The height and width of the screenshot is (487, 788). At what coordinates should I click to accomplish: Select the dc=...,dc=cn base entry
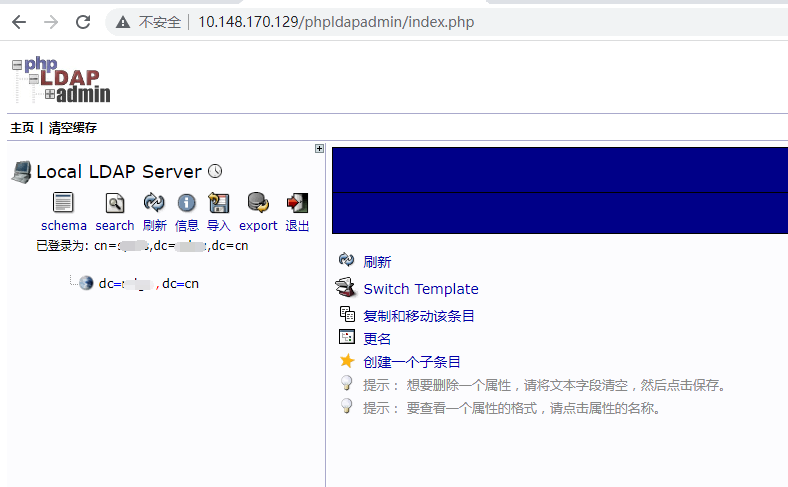tap(148, 284)
